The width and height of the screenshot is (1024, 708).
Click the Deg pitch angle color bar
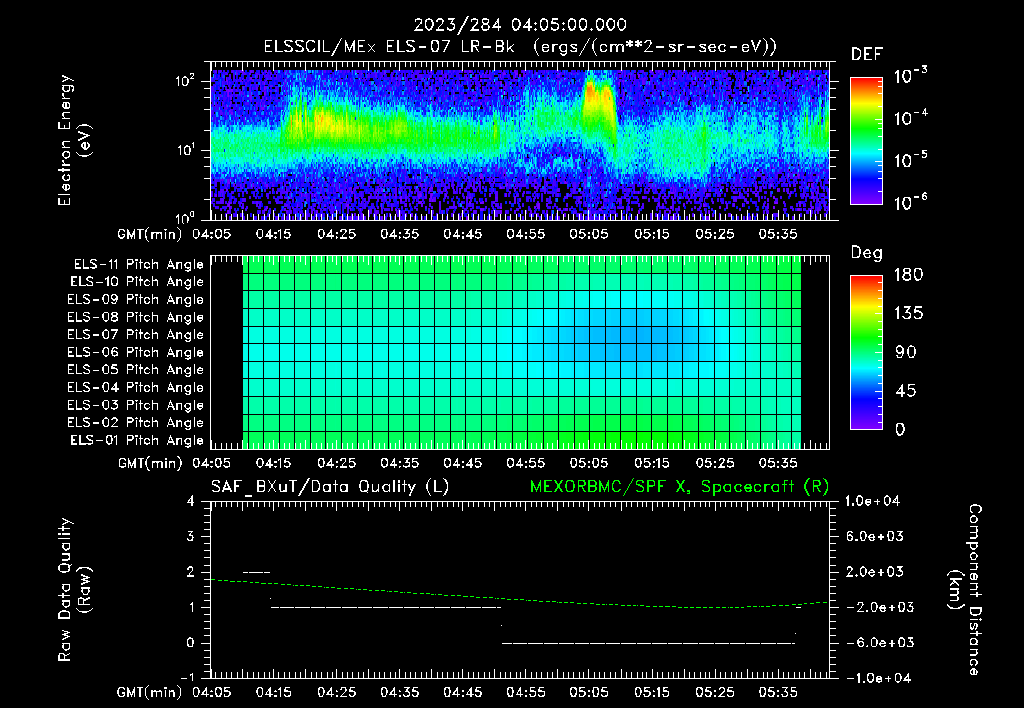coord(866,353)
